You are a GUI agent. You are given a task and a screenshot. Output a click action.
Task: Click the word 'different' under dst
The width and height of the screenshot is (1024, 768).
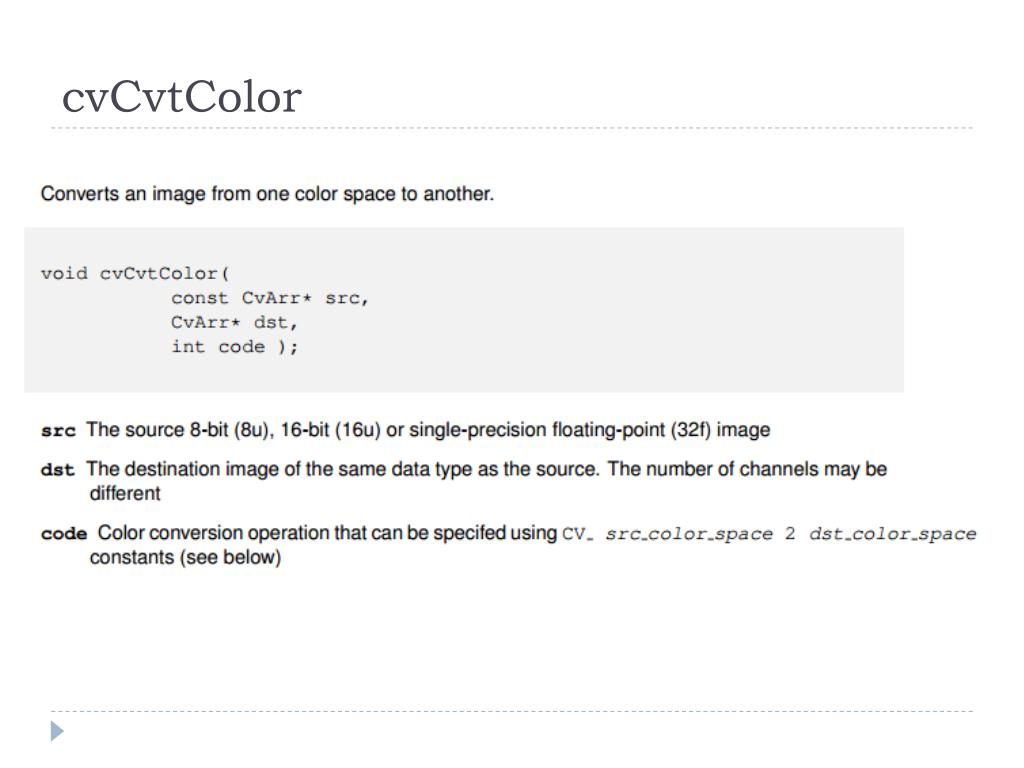point(125,493)
